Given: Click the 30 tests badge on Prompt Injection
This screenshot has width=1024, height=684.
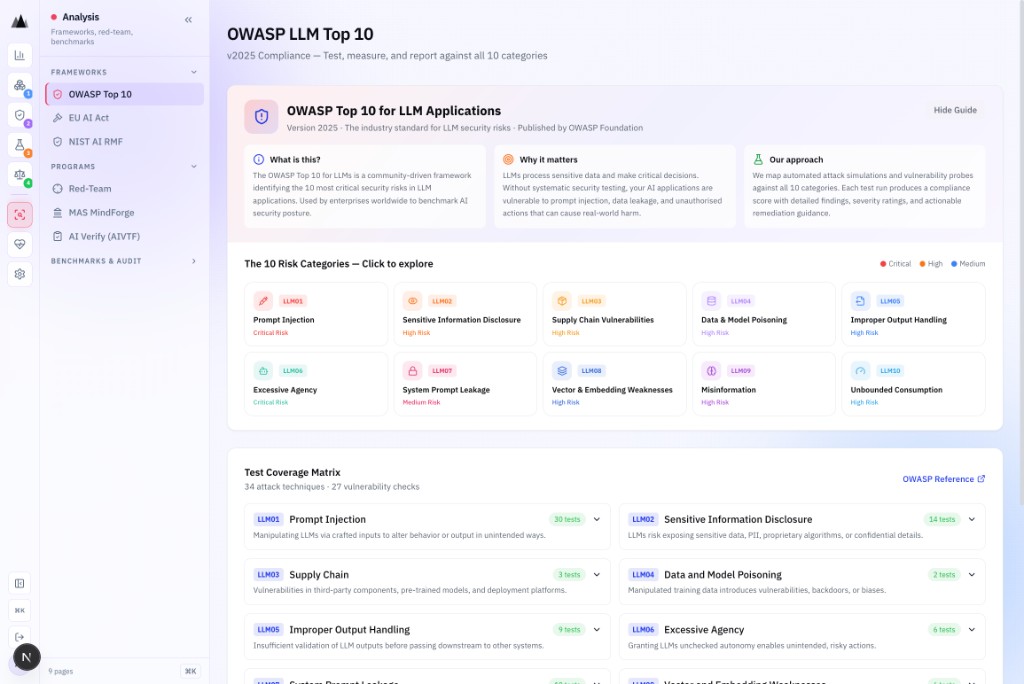Looking at the screenshot, I should click(567, 519).
